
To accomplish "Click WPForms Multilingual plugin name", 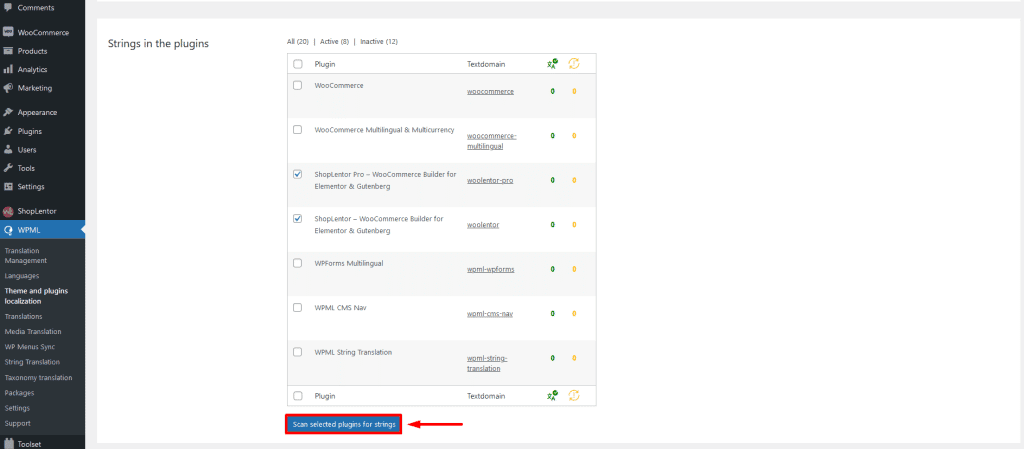I will (349, 263).
